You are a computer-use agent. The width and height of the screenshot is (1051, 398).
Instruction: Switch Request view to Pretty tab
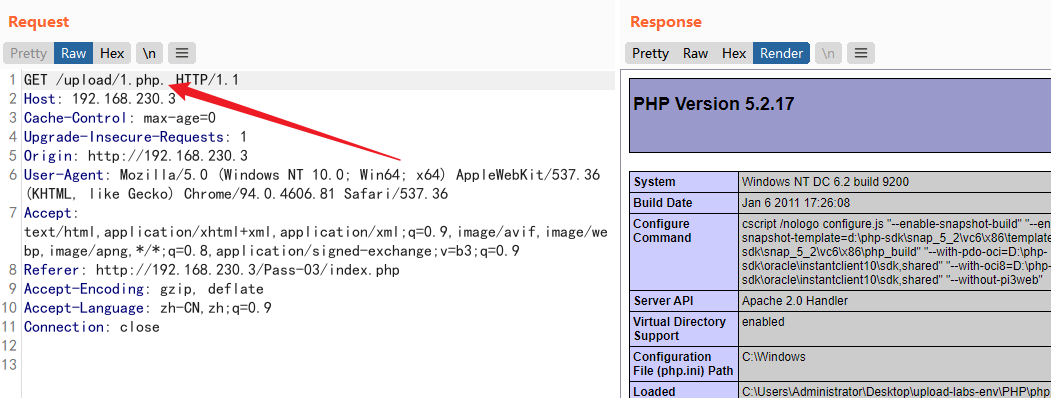tap(29, 53)
